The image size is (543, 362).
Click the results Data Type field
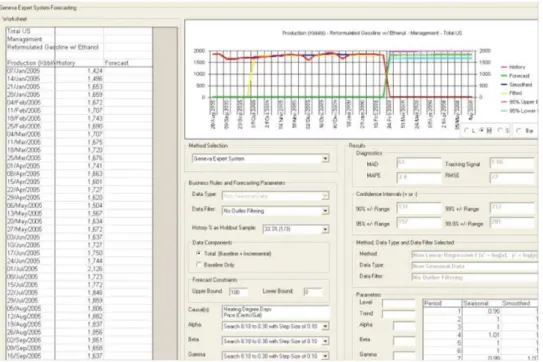point(474,266)
